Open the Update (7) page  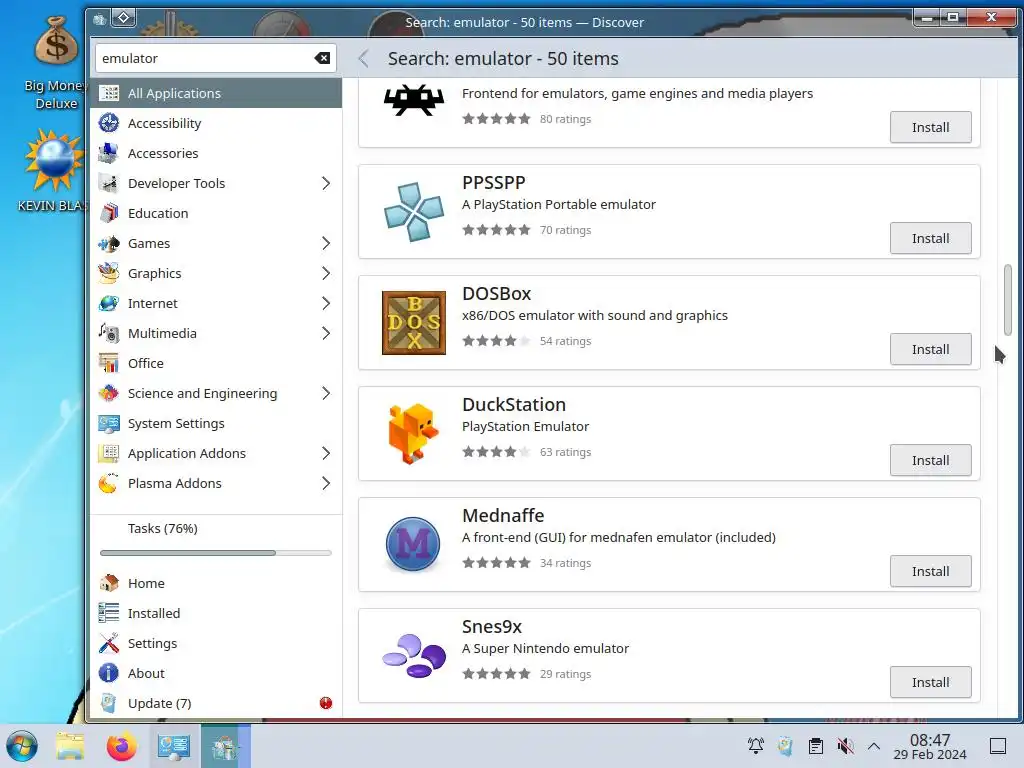coord(216,703)
